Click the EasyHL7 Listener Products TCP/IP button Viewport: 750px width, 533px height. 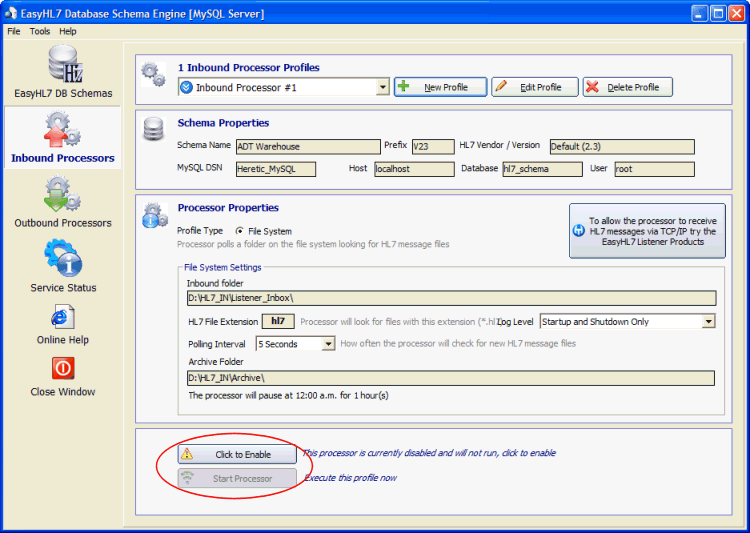647,231
